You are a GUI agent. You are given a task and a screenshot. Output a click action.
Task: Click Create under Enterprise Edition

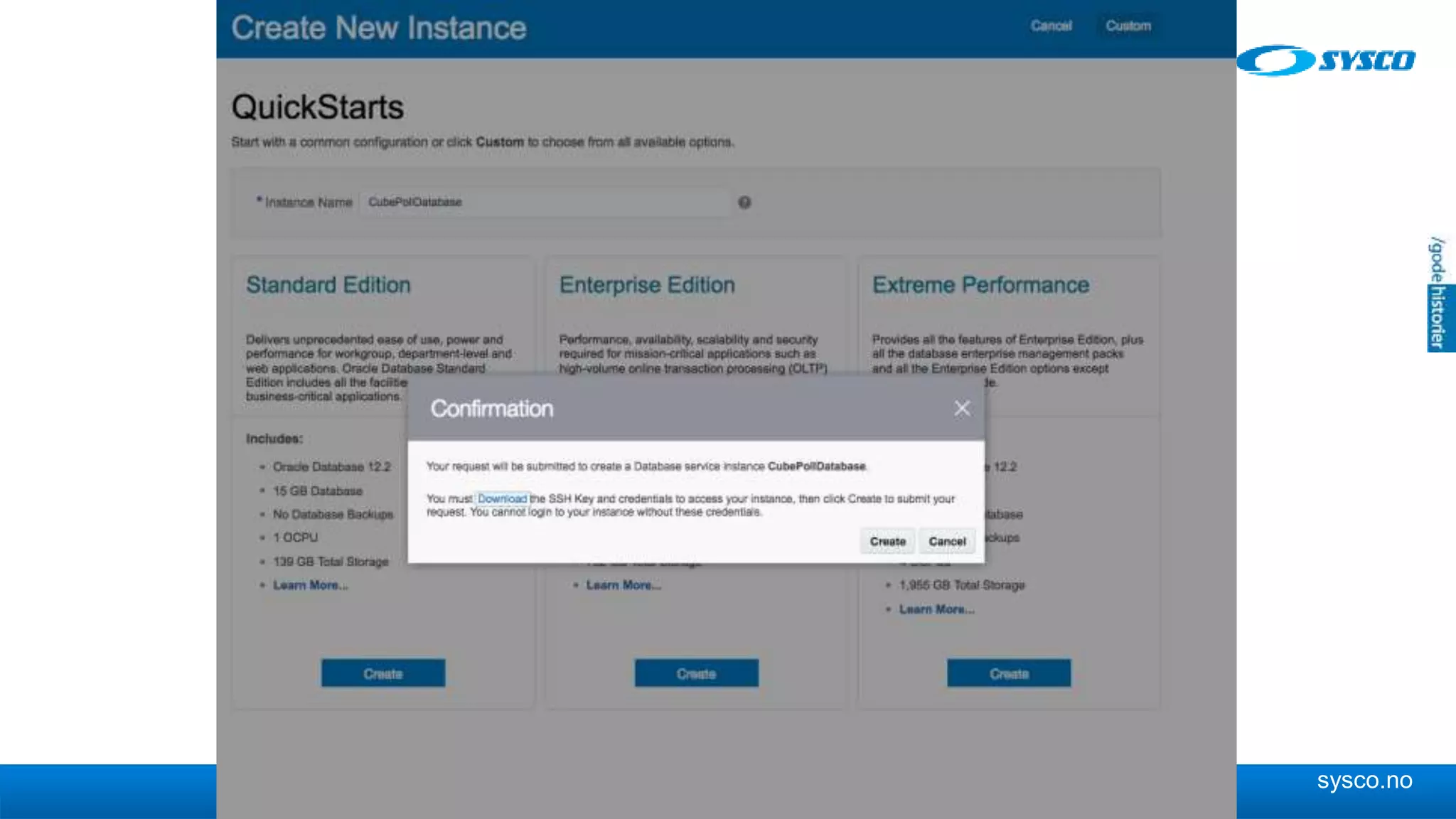pyautogui.click(x=696, y=673)
